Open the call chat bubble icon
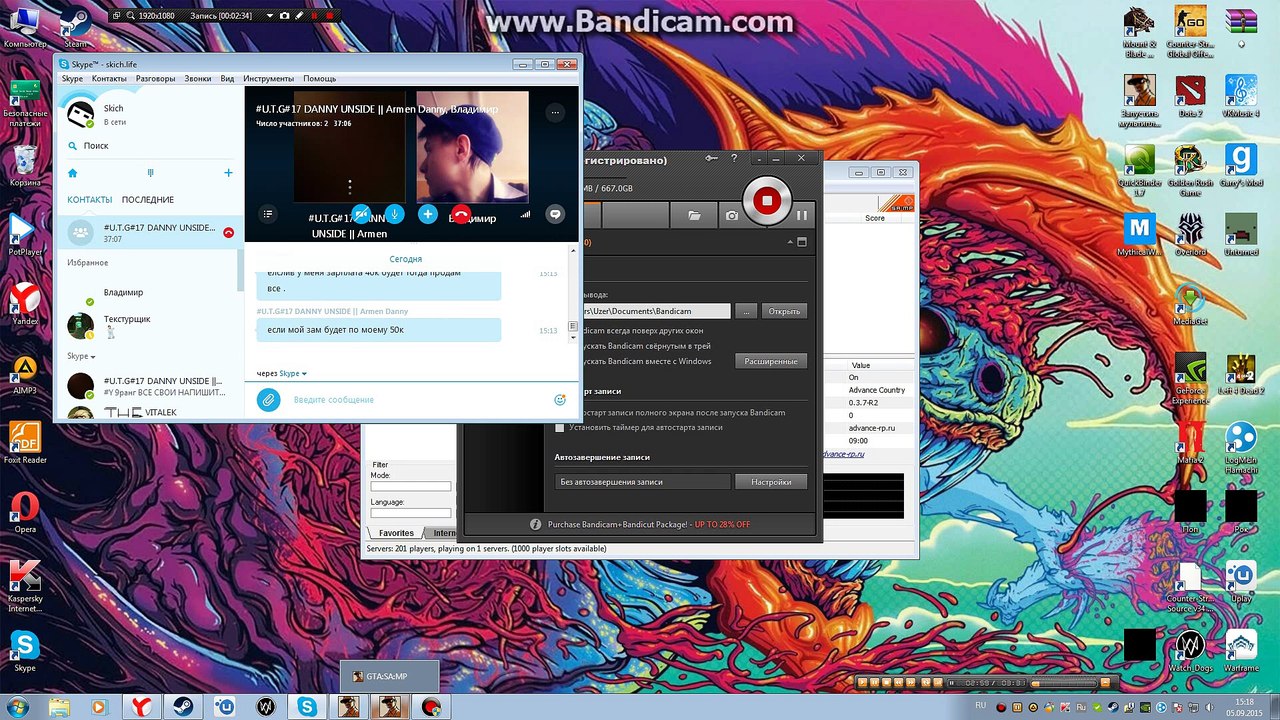 pyautogui.click(x=556, y=214)
